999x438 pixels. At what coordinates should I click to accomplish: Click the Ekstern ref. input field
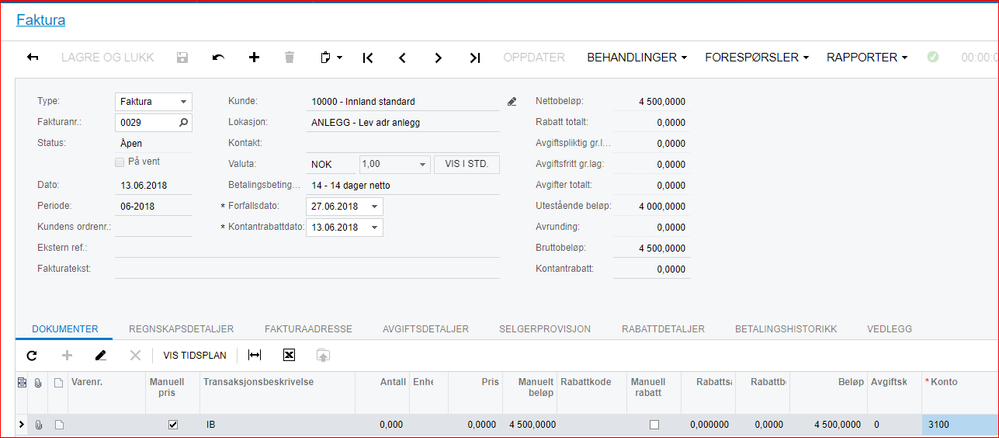tap(307, 248)
